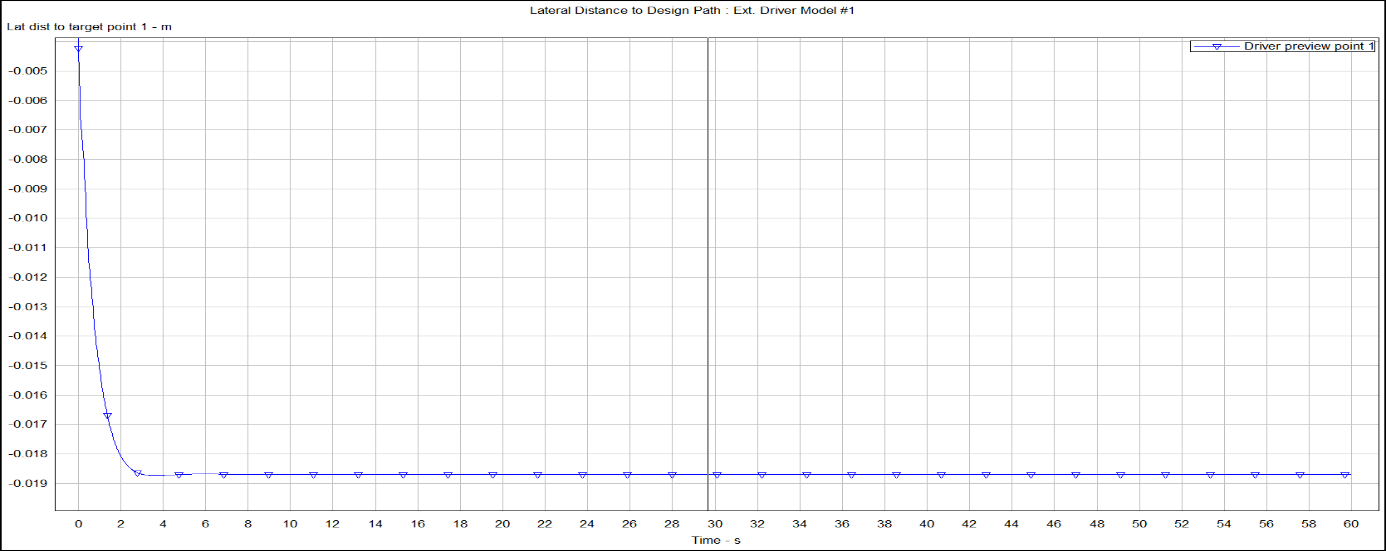Screen dimensions: 1386x551
Task: Click the y-axis tick label -0.007
Action: (x=28, y=130)
